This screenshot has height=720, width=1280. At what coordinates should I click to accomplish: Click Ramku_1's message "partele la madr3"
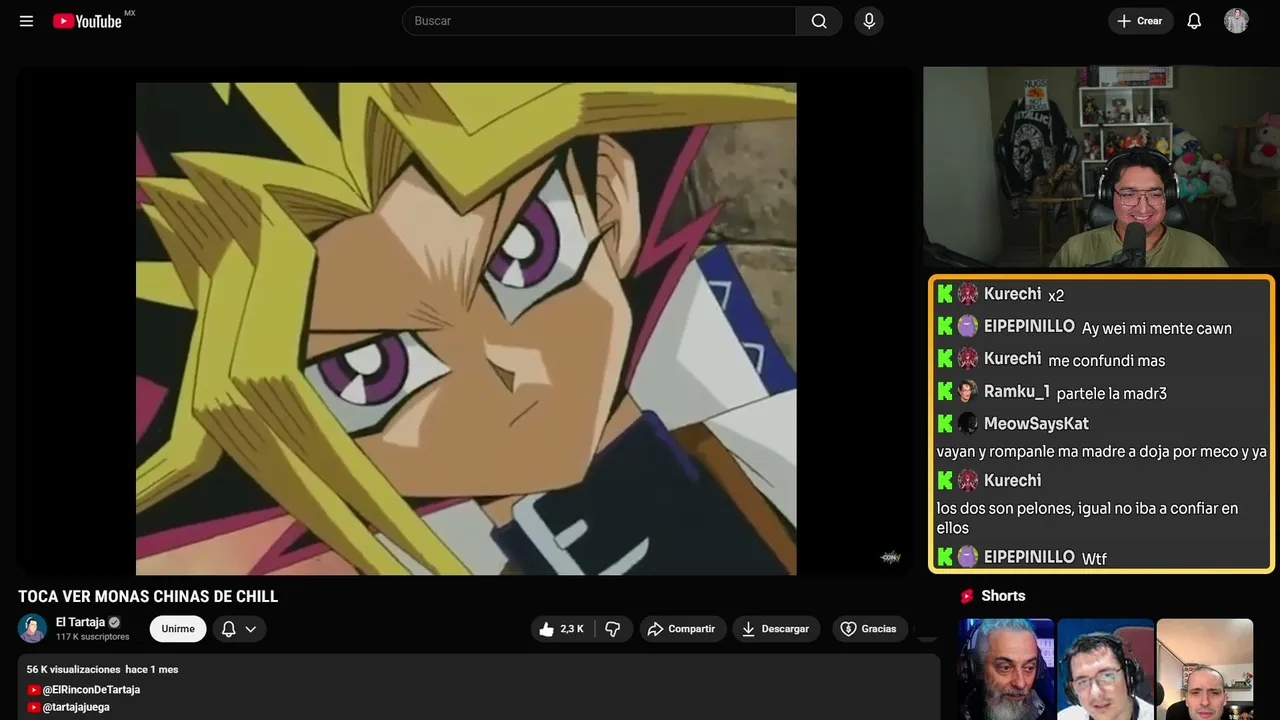click(x=1112, y=393)
